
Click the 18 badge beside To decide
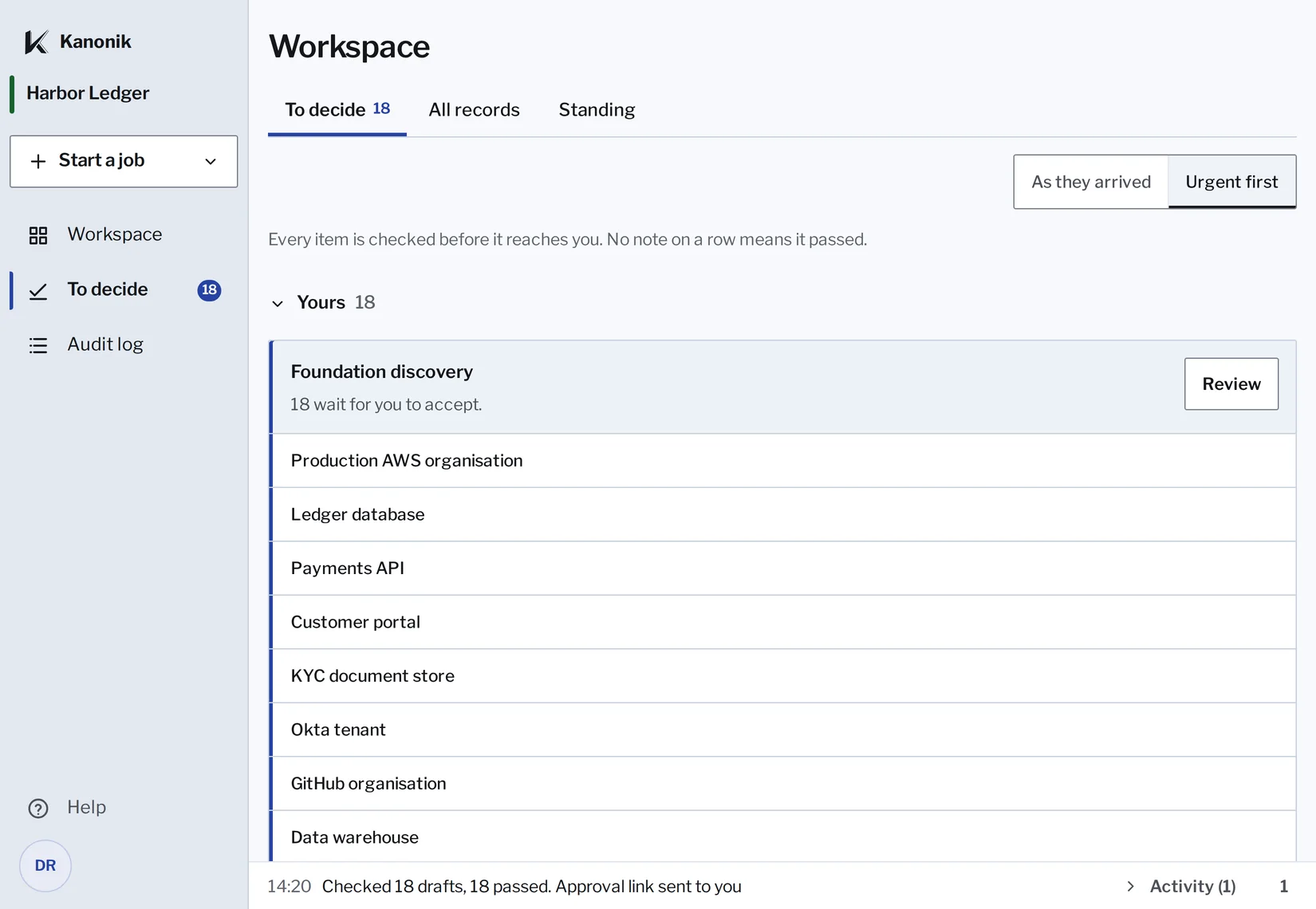209,290
